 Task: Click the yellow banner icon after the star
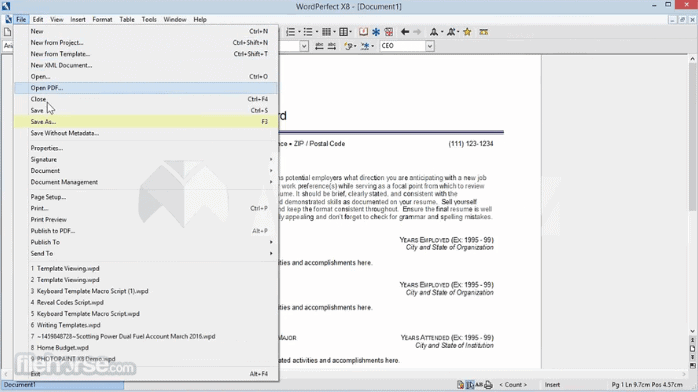click(483, 32)
